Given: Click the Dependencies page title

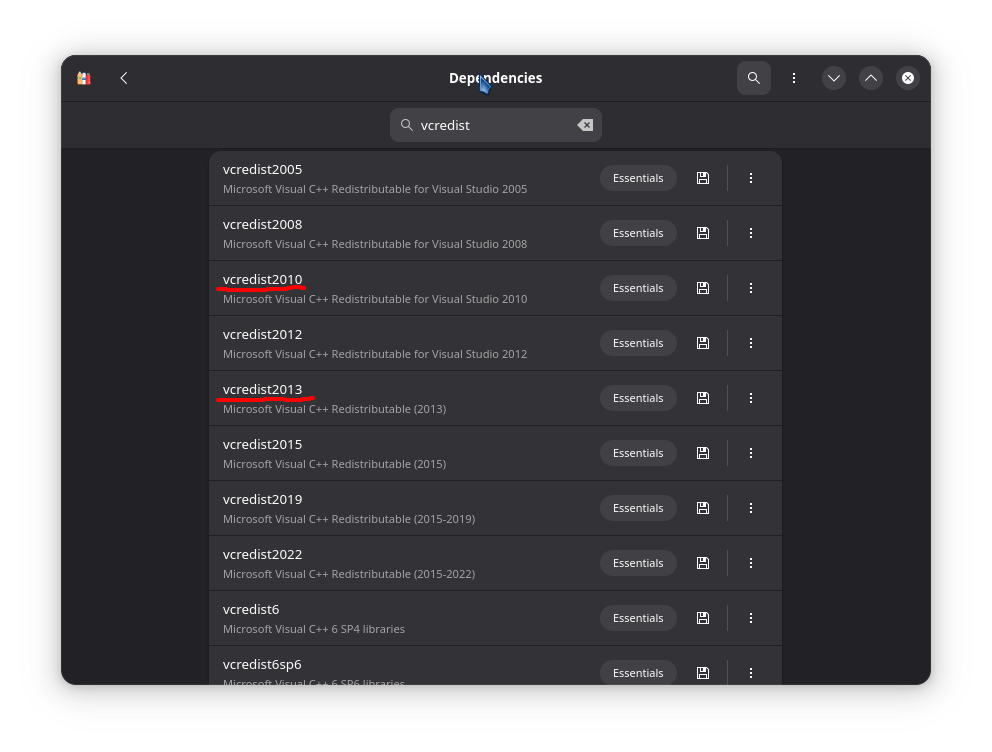Looking at the screenshot, I should pyautogui.click(x=495, y=78).
